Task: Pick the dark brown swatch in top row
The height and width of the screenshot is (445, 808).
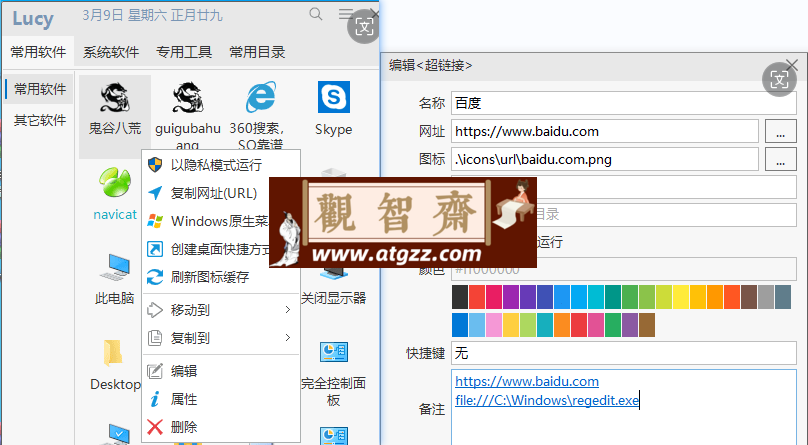Action: click(x=749, y=297)
